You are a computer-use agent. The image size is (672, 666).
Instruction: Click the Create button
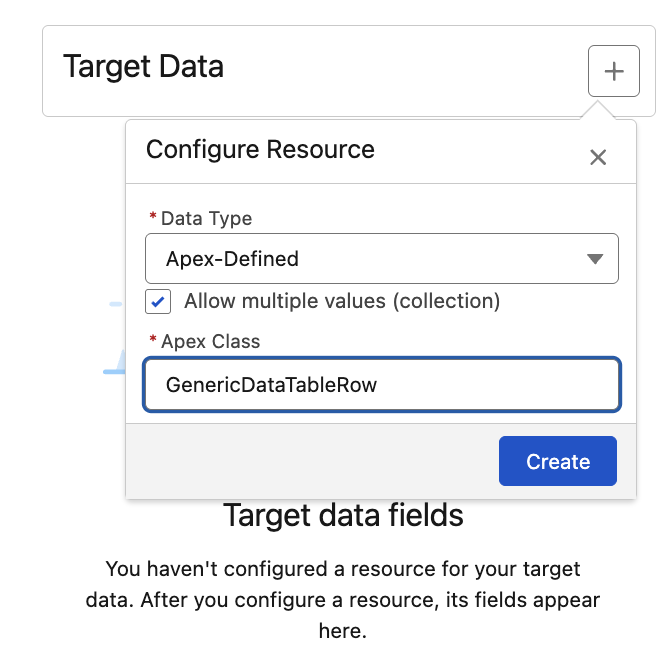point(558,461)
